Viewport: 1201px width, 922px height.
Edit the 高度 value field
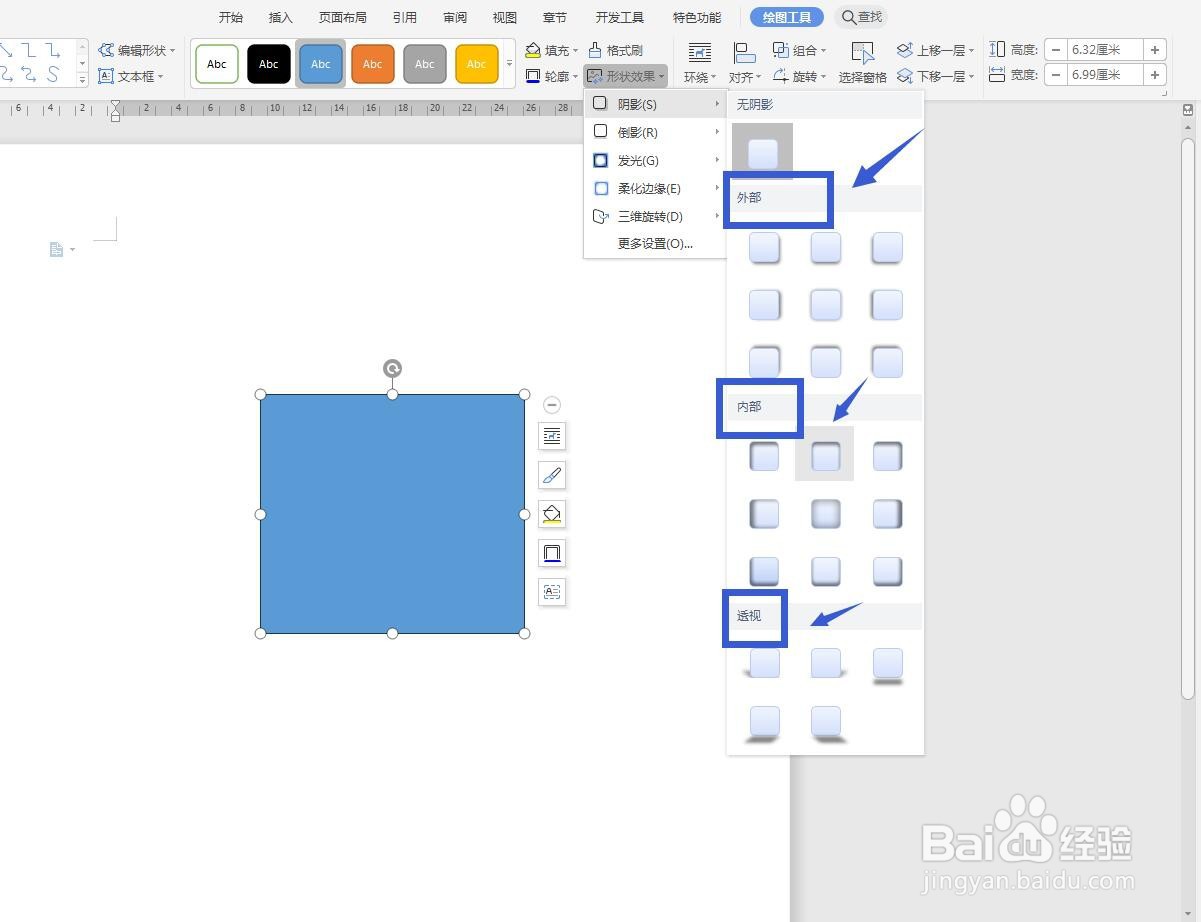(1105, 50)
